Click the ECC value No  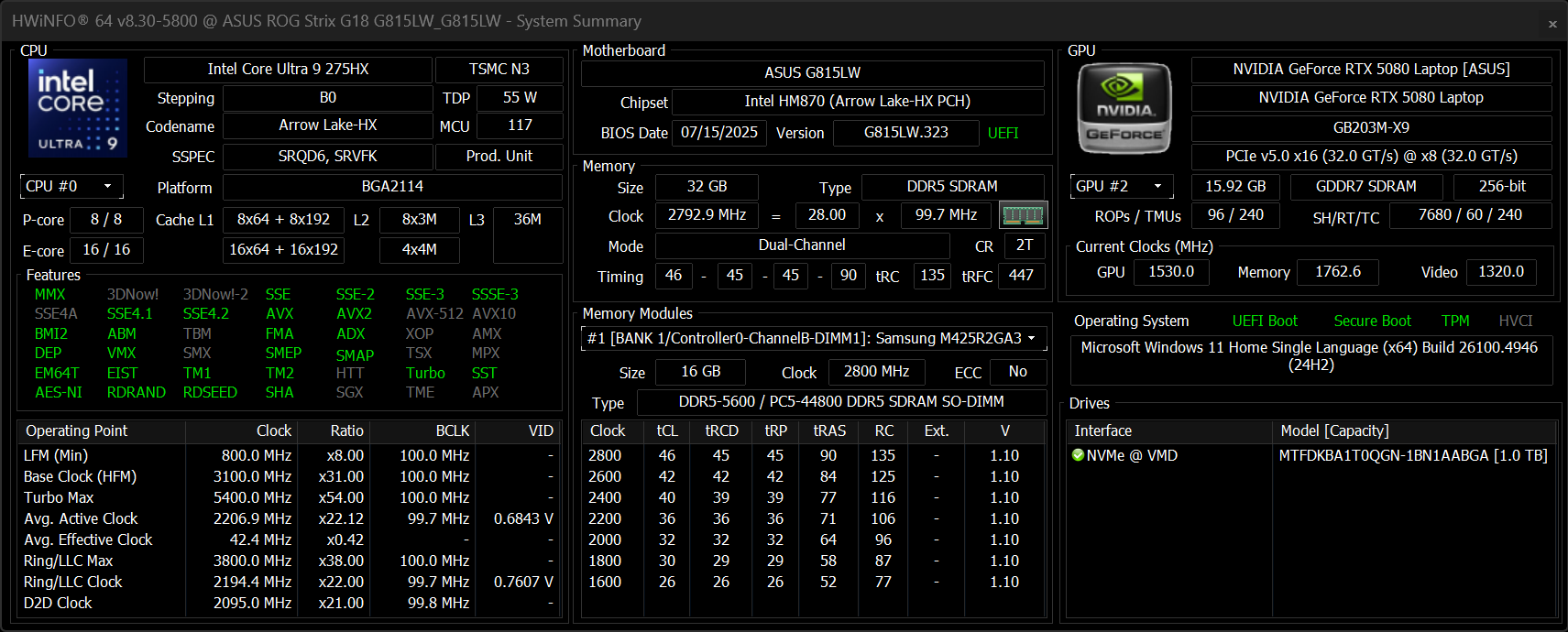[x=1017, y=372]
